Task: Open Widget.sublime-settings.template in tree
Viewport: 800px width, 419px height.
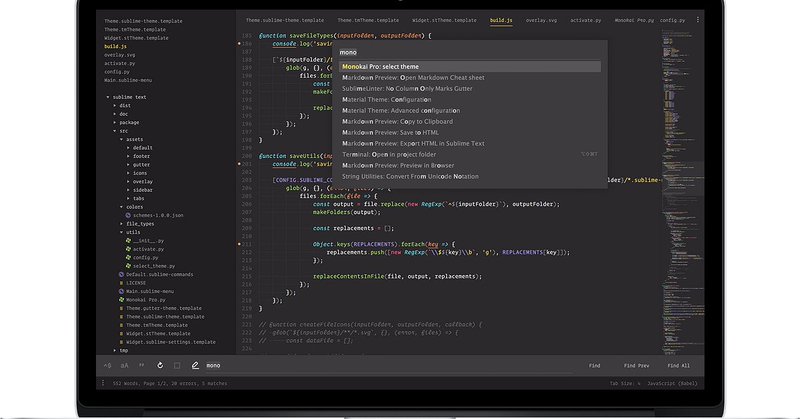Action: pyautogui.click(x=170, y=342)
